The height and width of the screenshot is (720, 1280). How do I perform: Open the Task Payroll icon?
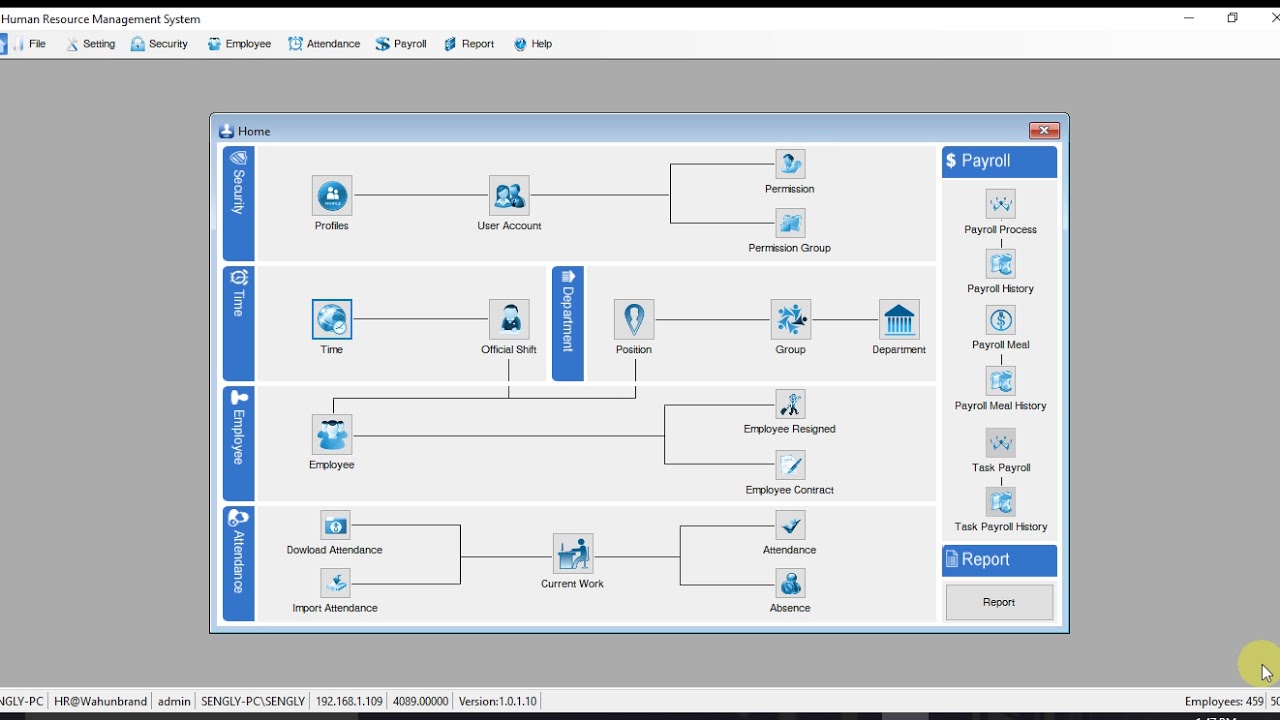pos(1001,443)
